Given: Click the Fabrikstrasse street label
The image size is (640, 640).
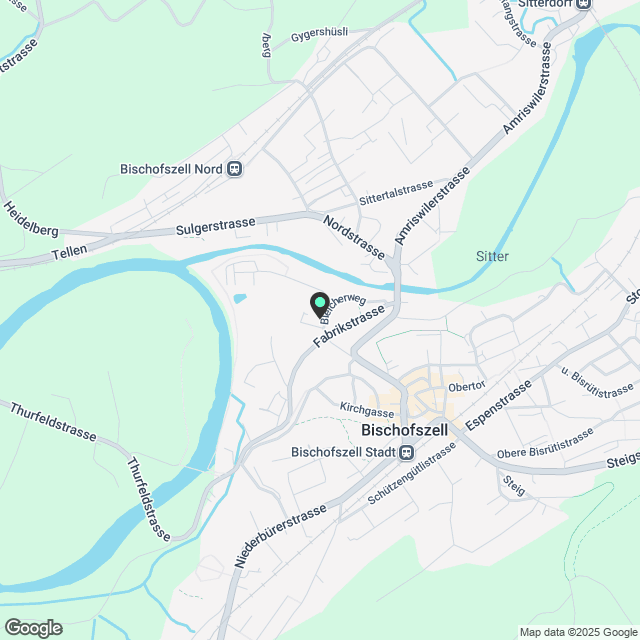Looking at the screenshot, I should (x=349, y=326).
